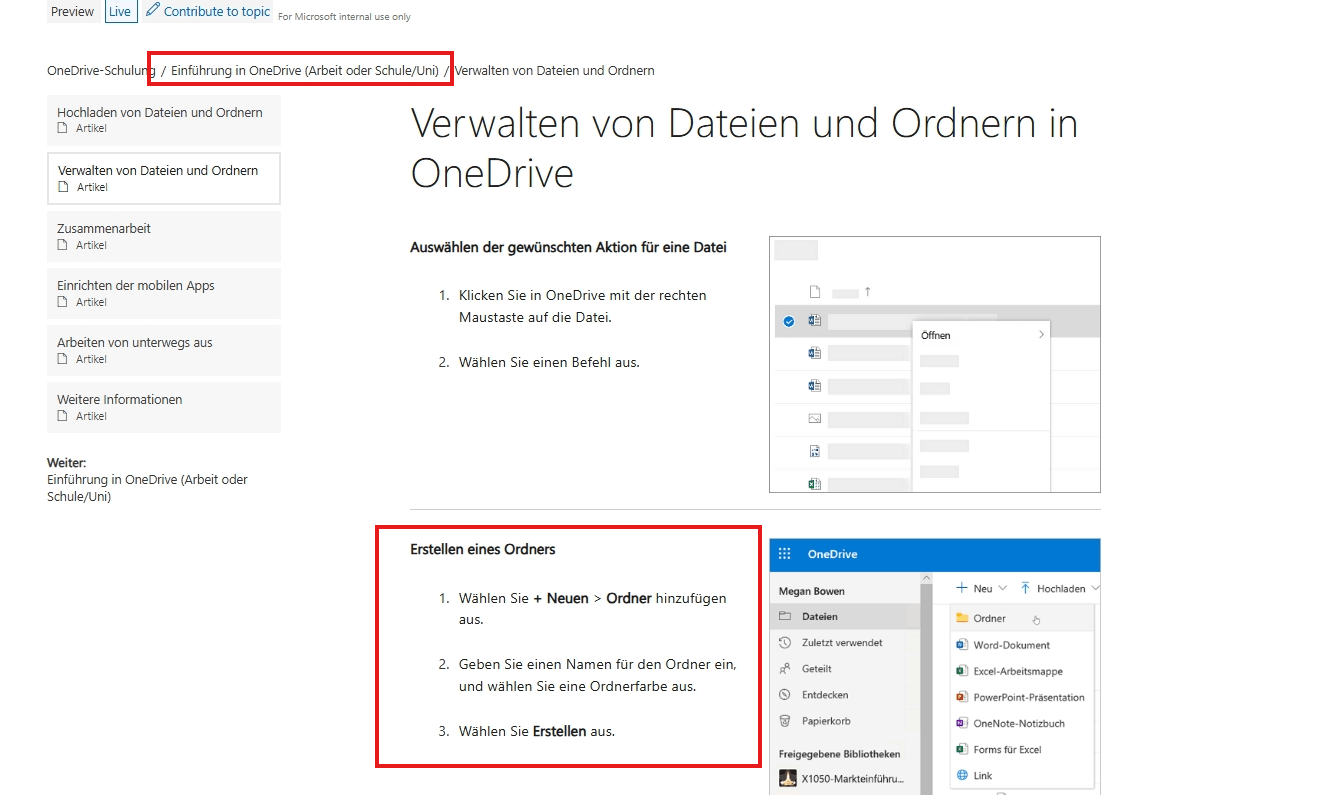The height and width of the screenshot is (795, 1335).
Task: Click Auswählen der gewünschten Aktion heading
Action: click(x=569, y=246)
